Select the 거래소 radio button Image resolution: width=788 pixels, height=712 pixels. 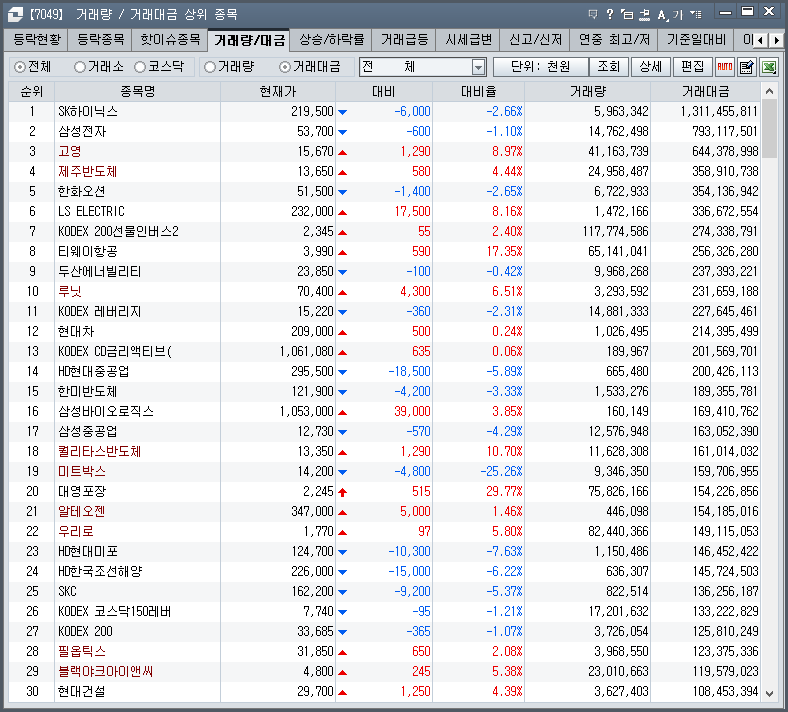79,67
